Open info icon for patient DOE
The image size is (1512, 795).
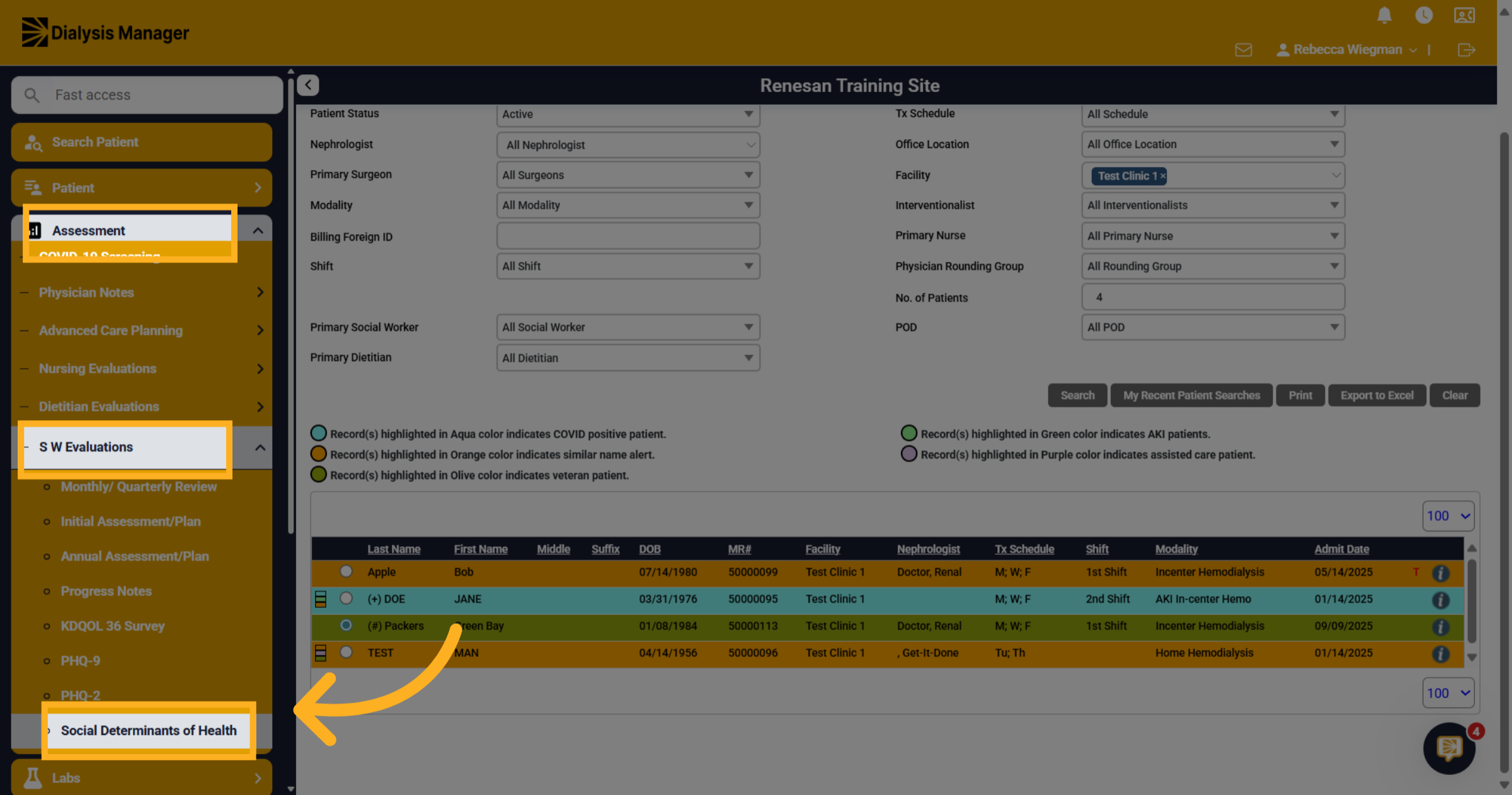pos(1440,600)
